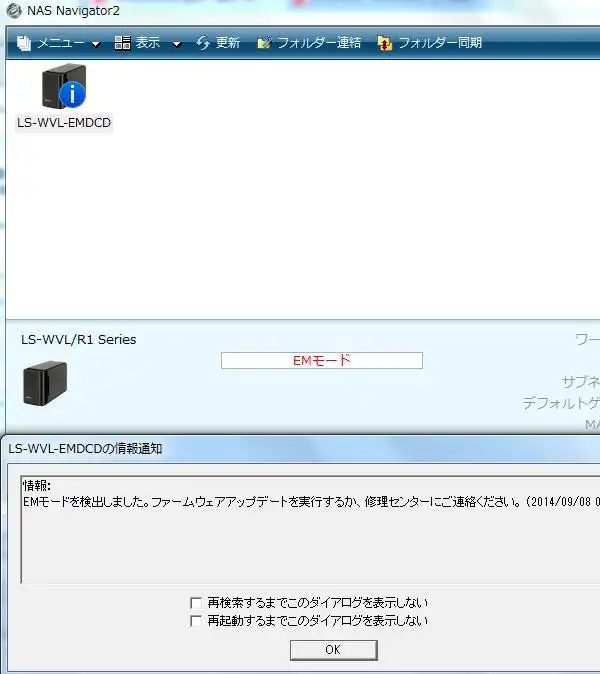Click the blue info badge on NAS icon

tap(72, 94)
